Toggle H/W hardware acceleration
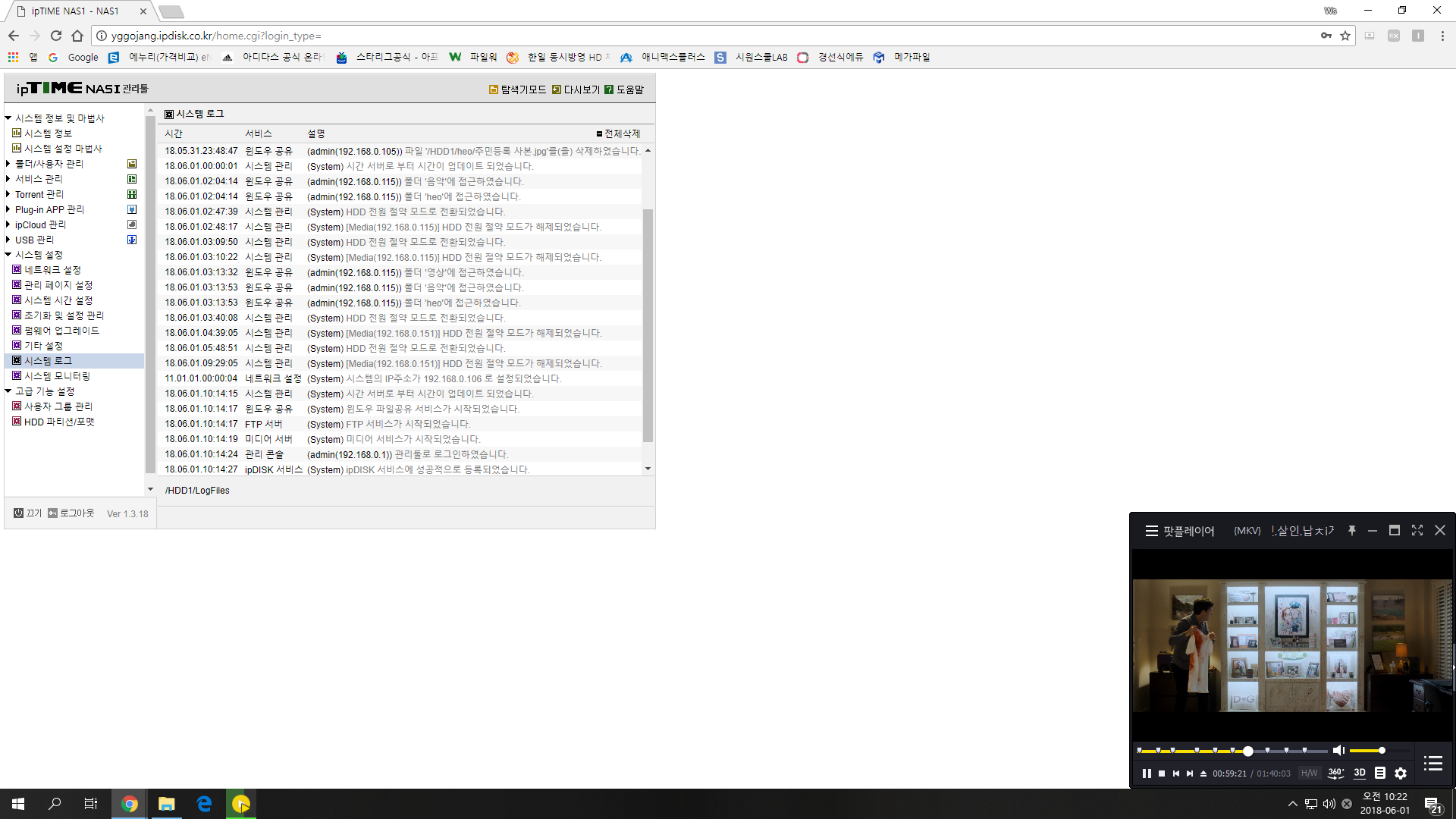 [1310, 773]
